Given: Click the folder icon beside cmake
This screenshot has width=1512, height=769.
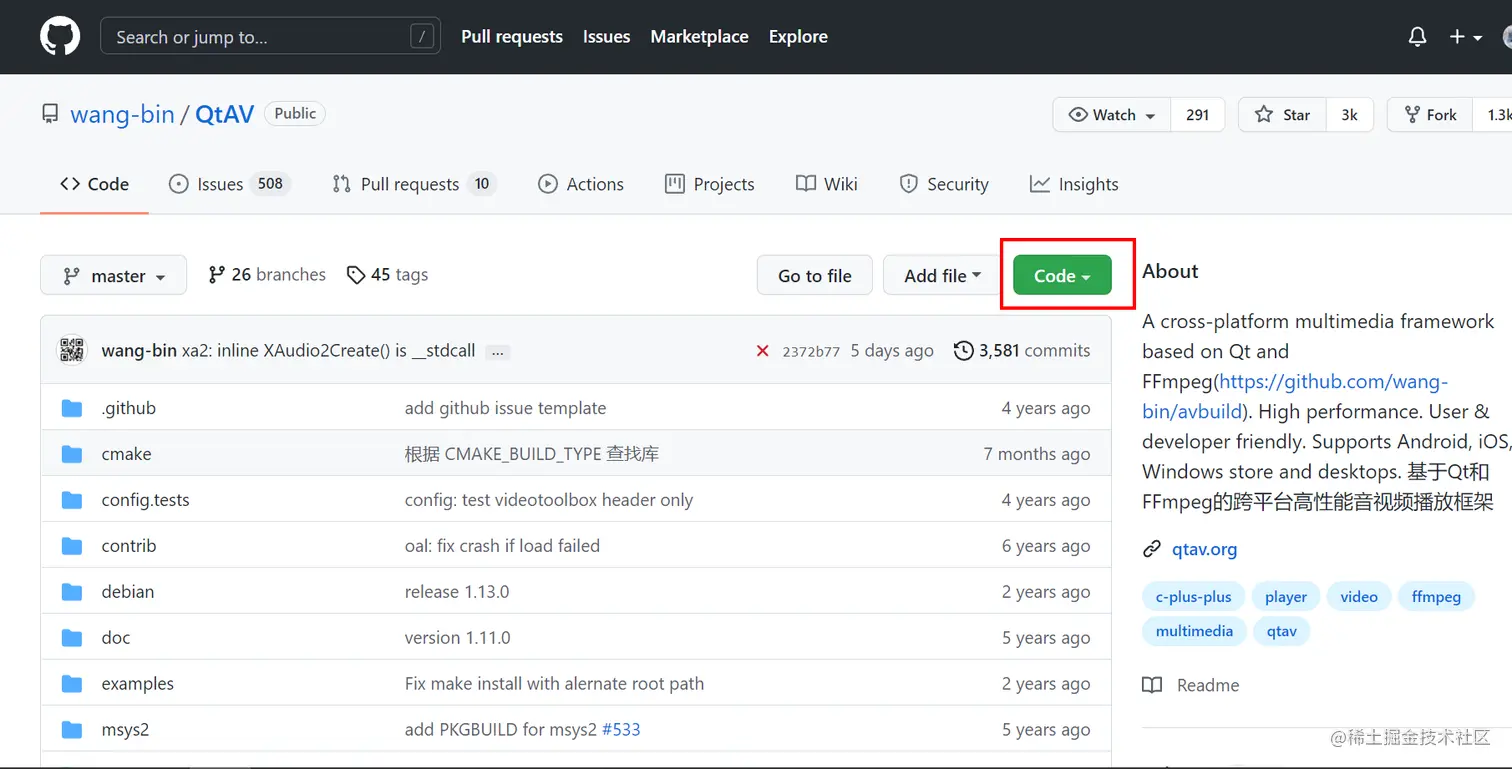Looking at the screenshot, I should tap(72, 454).
